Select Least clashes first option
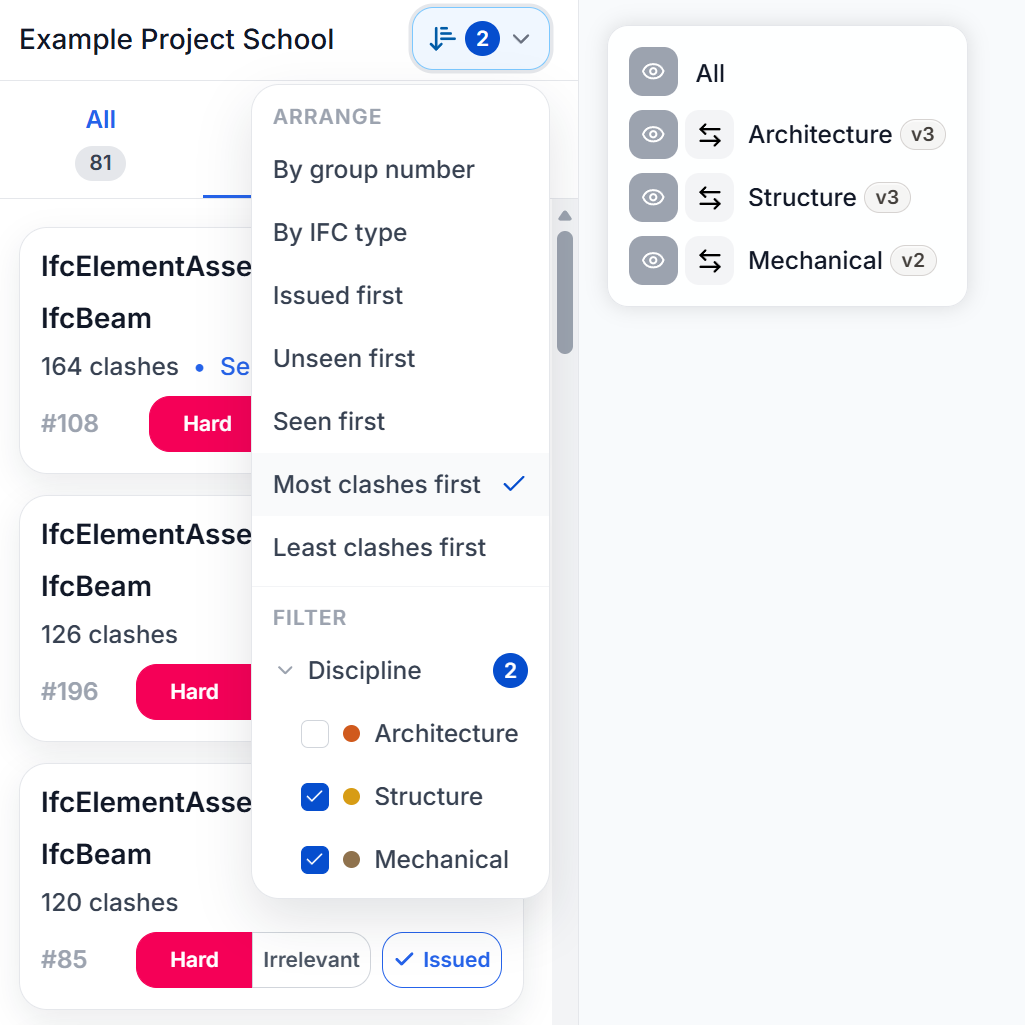 point(380,548)
